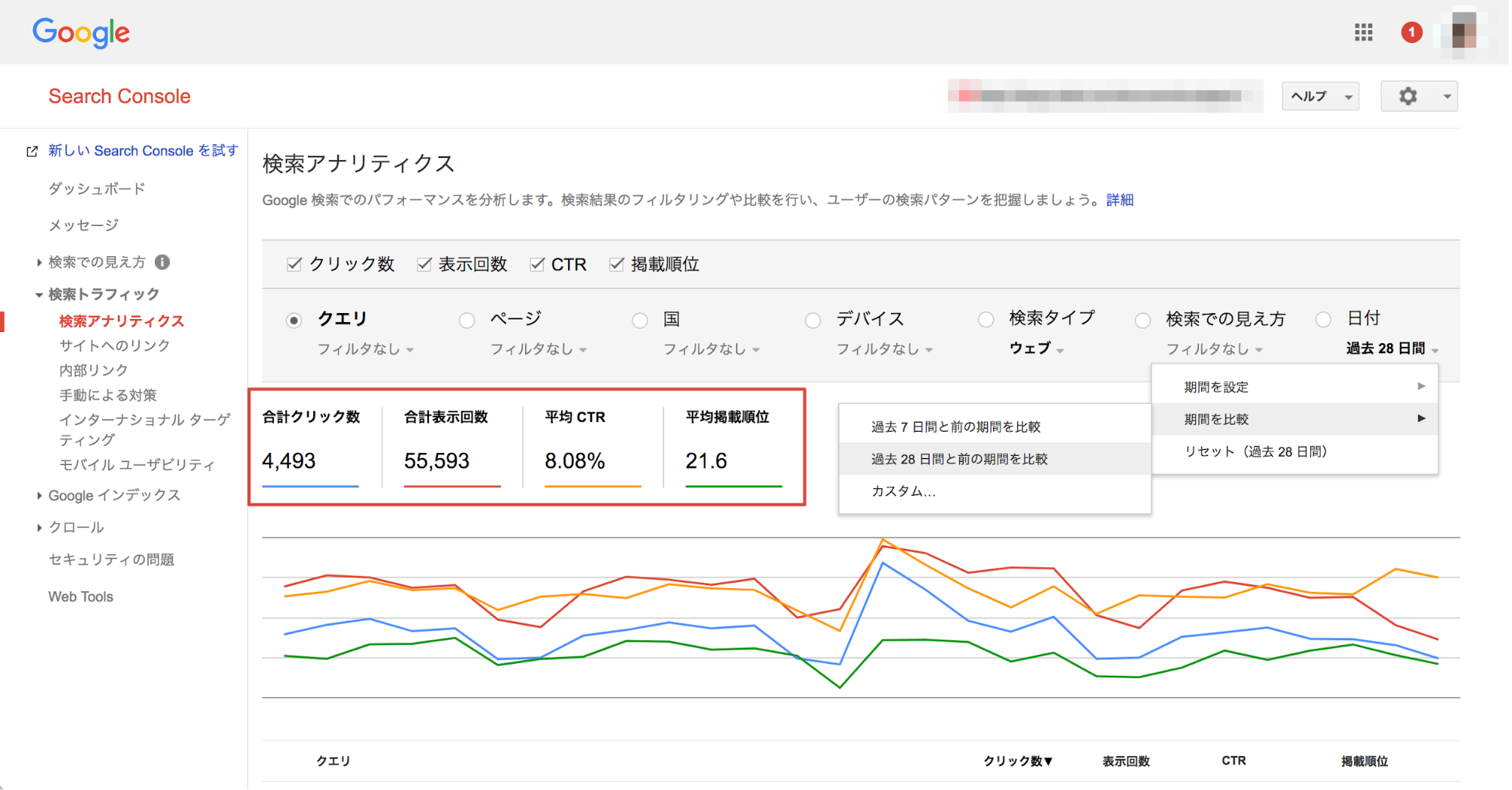Viewport: 1512px width, 790px height.
Task: Click the Google logo
Action: coord(81,33)
